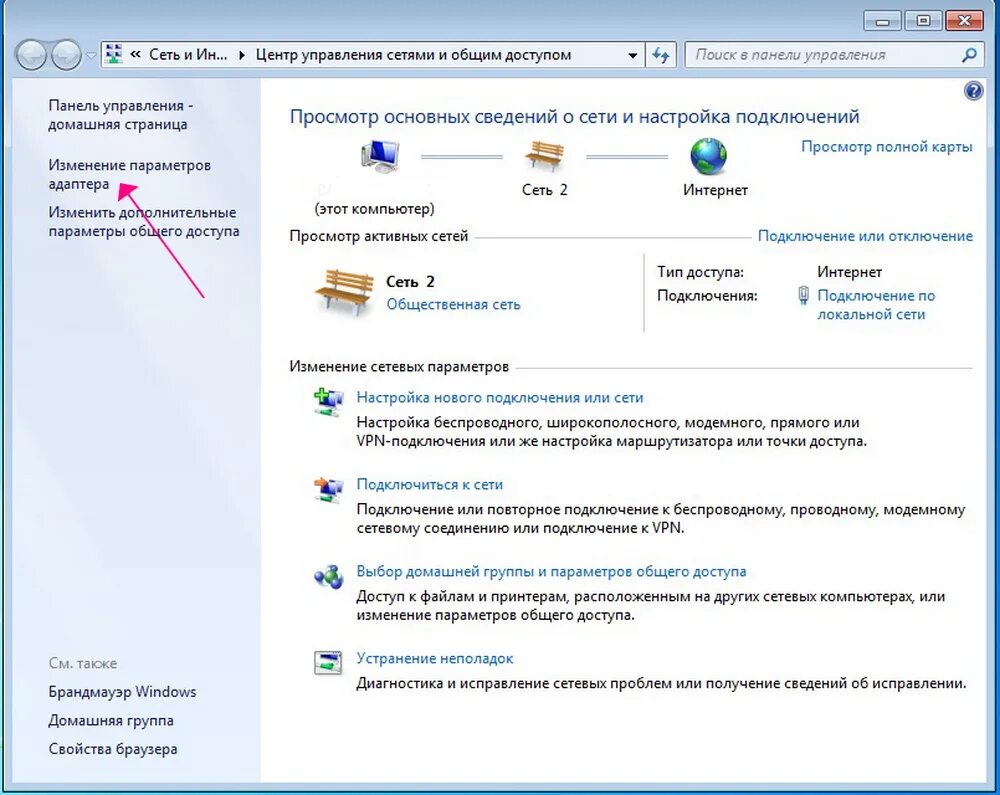Open 'Панель управления - домашняя страница' link
Image resolution: width=1000 pixels, height=795 pixels.
121,115
